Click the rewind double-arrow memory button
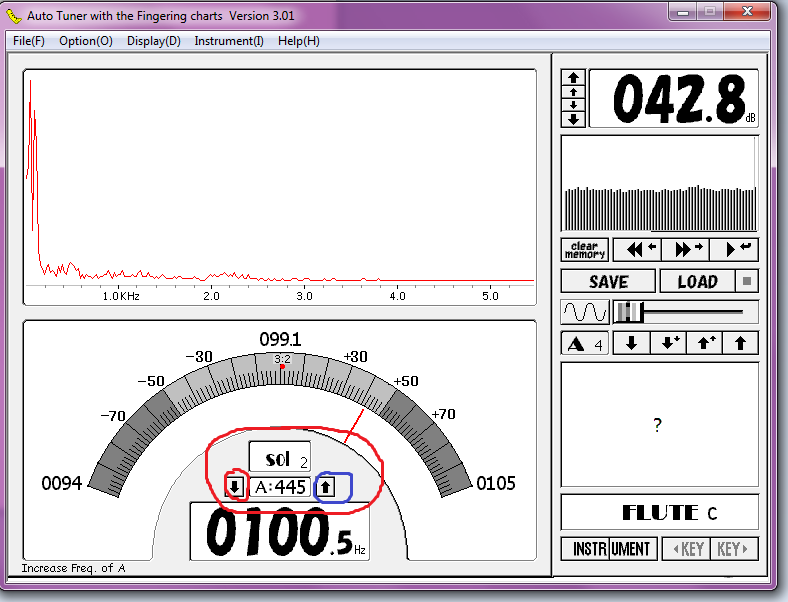 click(635, 249)
